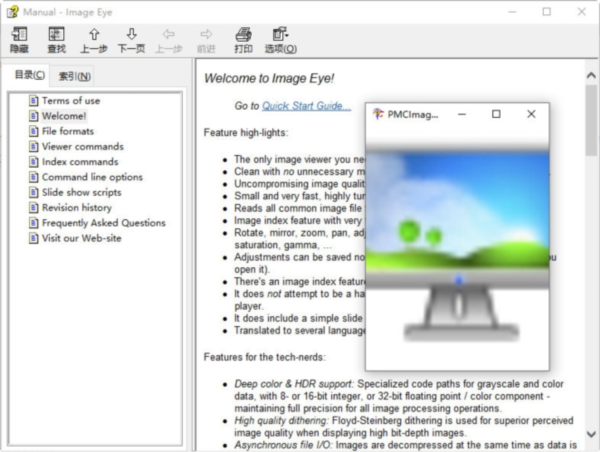Viewport: 600px width, 452px height.
Task: Click the monitor image in PMCImage window
Action: point(458,245)
